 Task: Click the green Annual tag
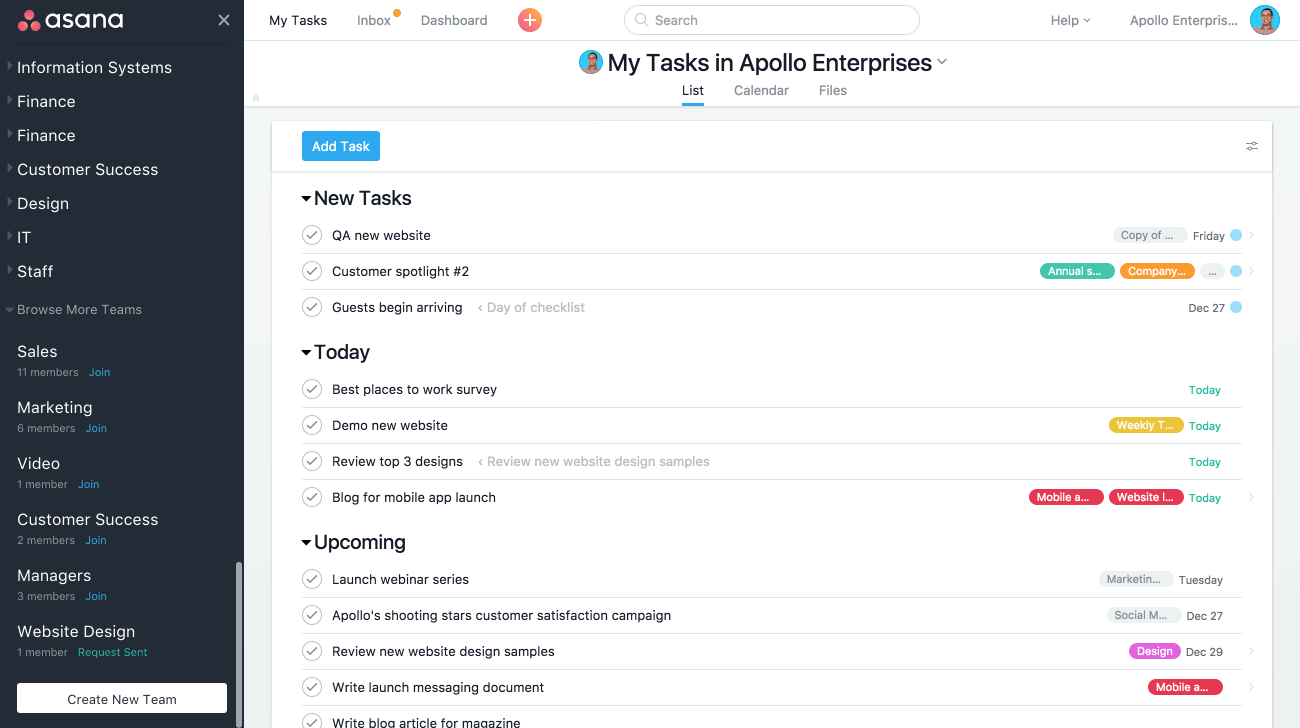[x=1077, y=271]
